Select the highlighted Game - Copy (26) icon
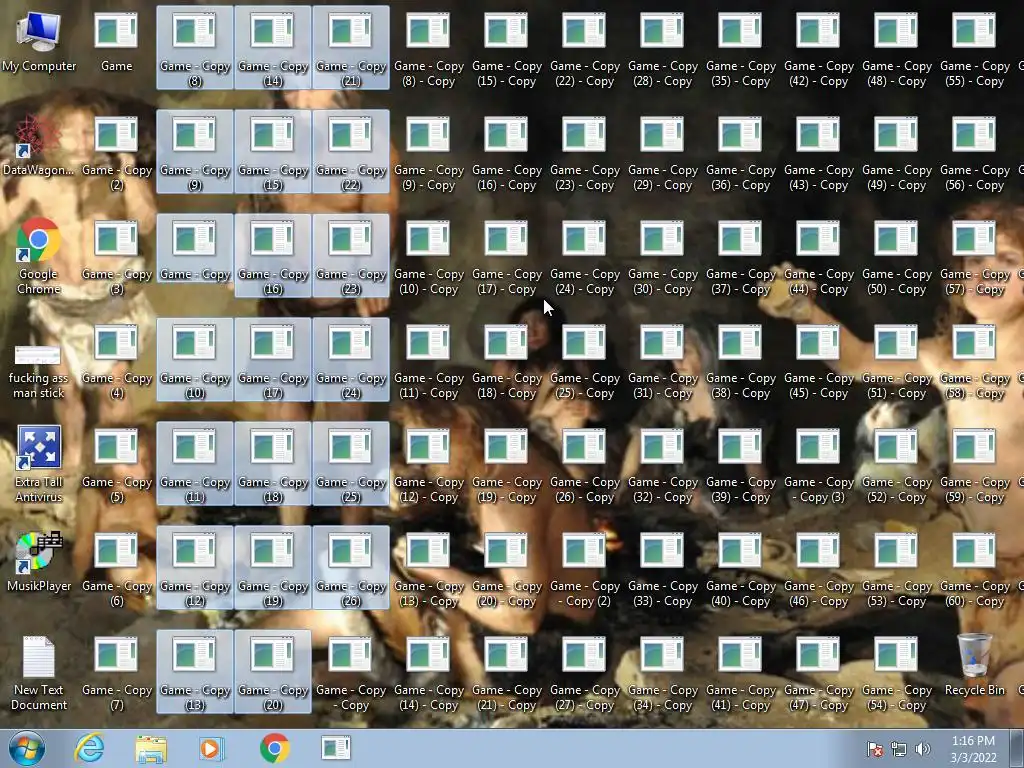Screen dimensions: 1024x768 click(x=351, y=568)
